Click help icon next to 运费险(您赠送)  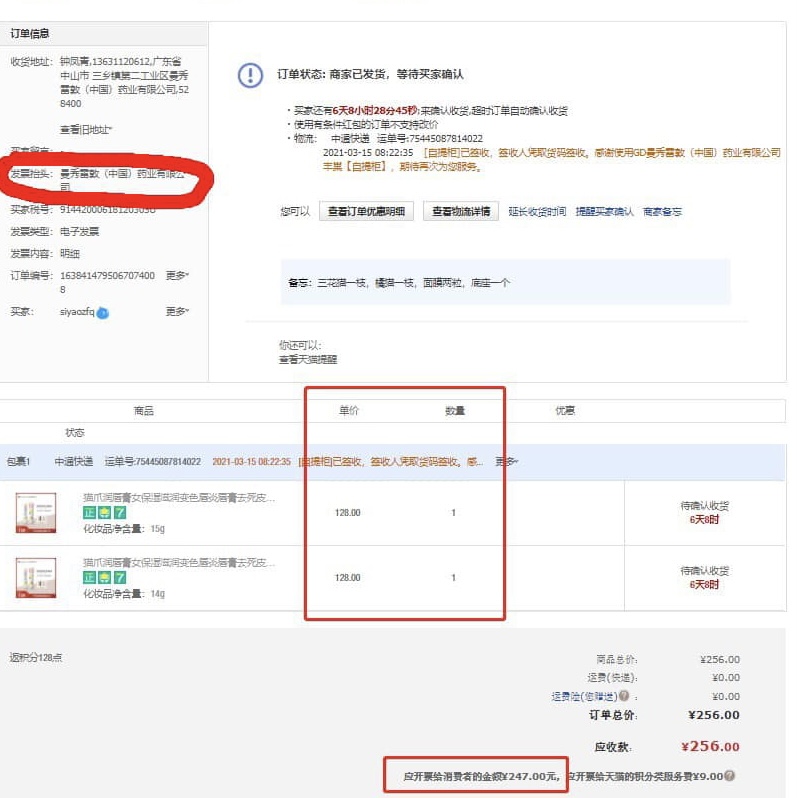(624, 696)
